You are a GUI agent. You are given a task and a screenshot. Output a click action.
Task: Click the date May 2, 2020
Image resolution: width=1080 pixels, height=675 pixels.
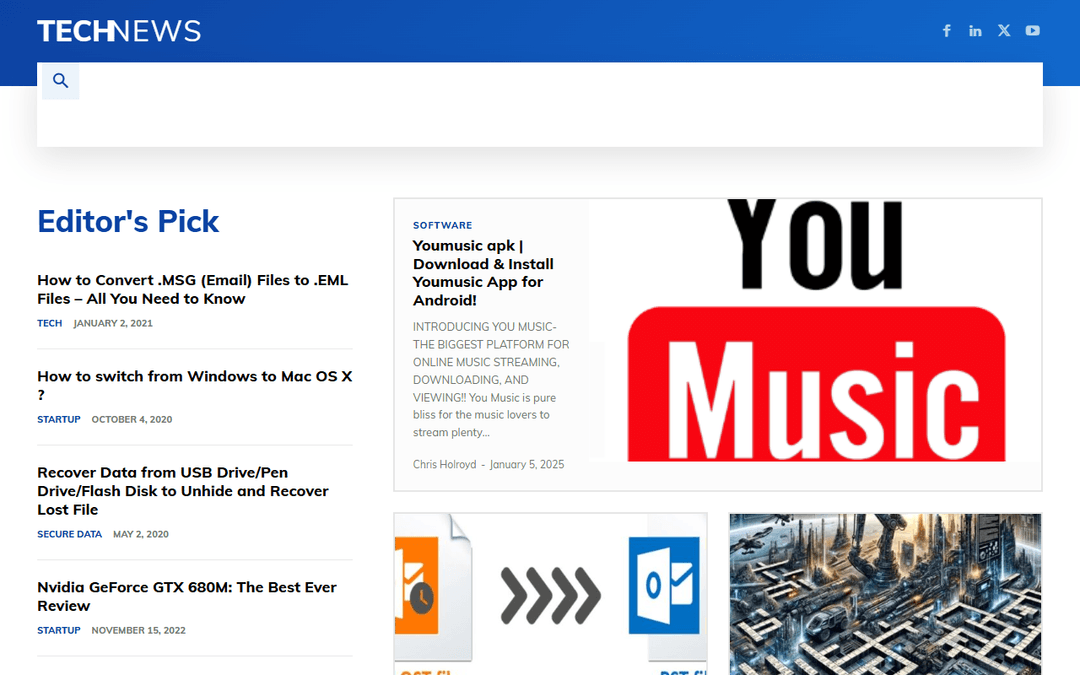point(141,534)
